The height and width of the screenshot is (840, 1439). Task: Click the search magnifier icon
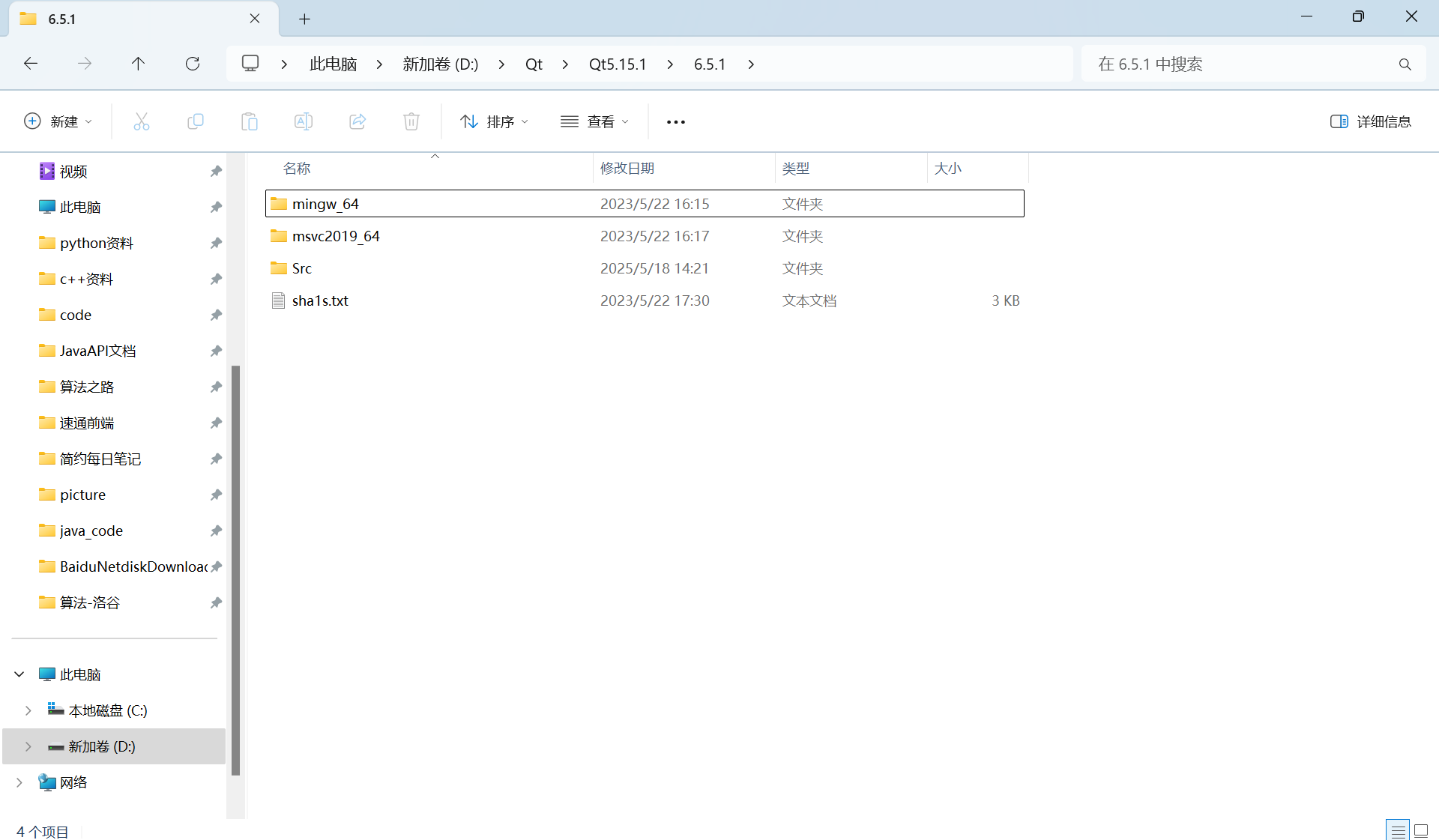[1405, 64]
